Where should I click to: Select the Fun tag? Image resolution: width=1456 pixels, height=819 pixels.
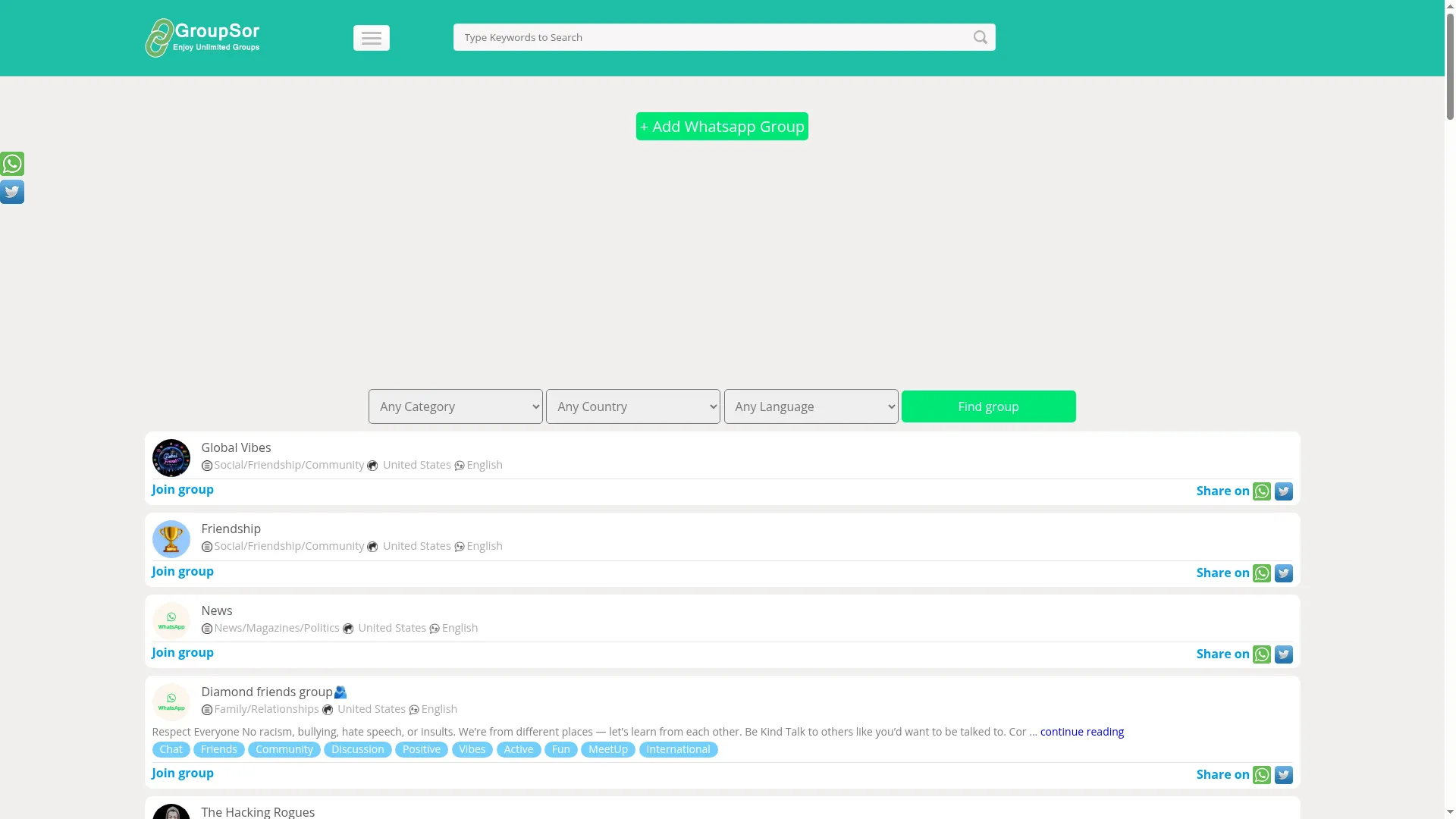561,749
